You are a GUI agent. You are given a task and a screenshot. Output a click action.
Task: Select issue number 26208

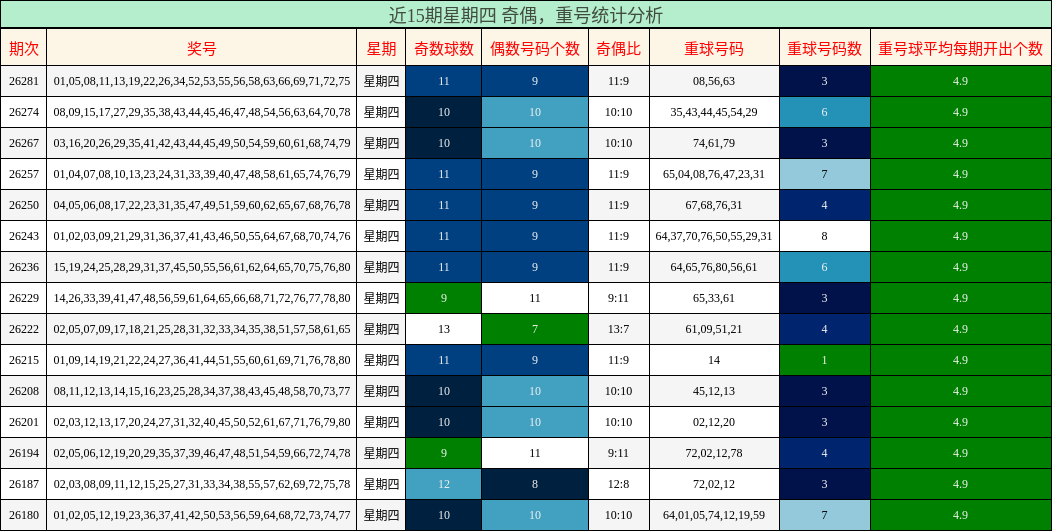[23, 391]
